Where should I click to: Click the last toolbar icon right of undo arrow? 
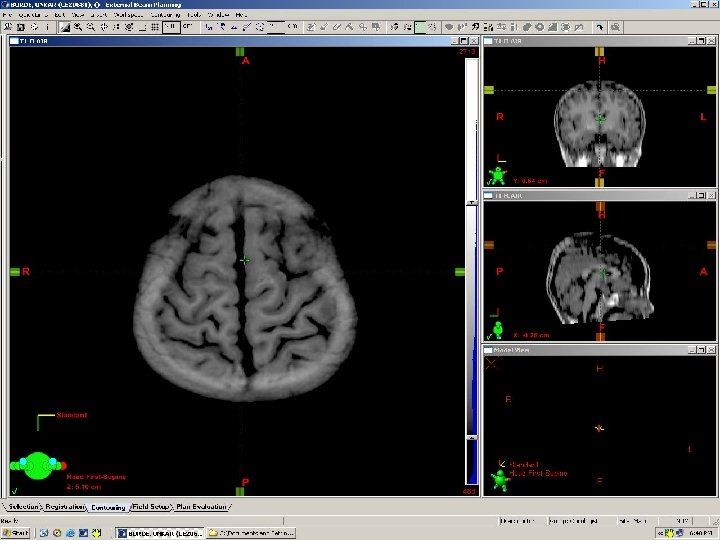click(615, 27)
